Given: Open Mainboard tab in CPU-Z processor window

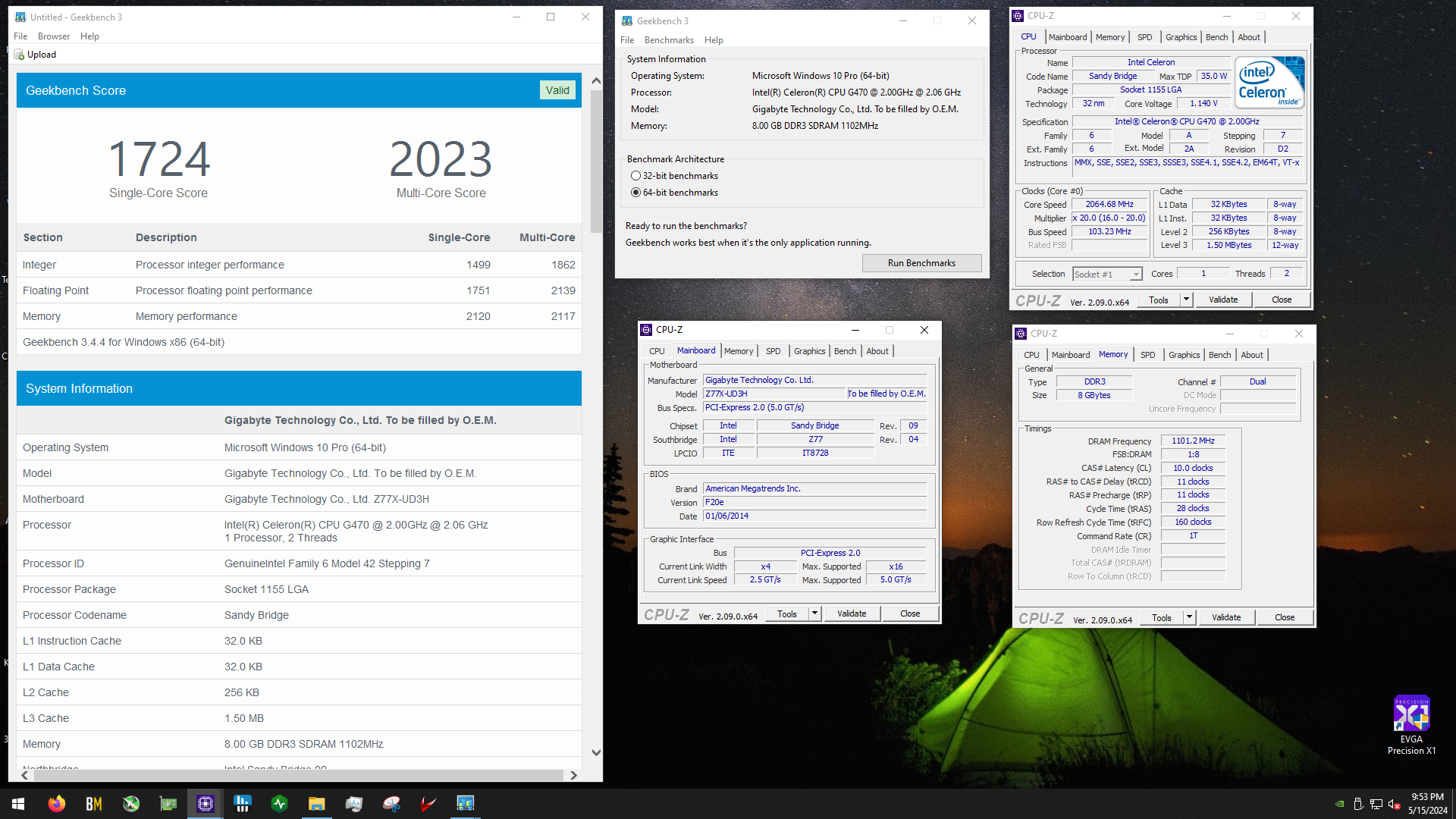Looking at the screenshot, I should [x=1068, y=37].
